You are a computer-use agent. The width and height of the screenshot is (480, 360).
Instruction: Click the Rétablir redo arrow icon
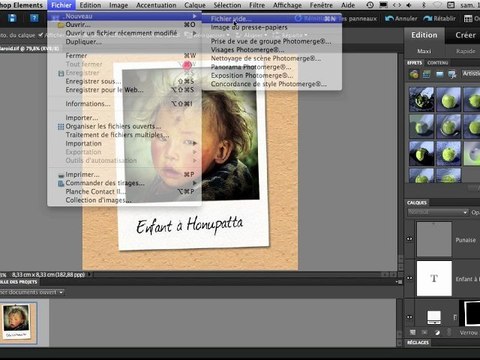tap(428, 19)
